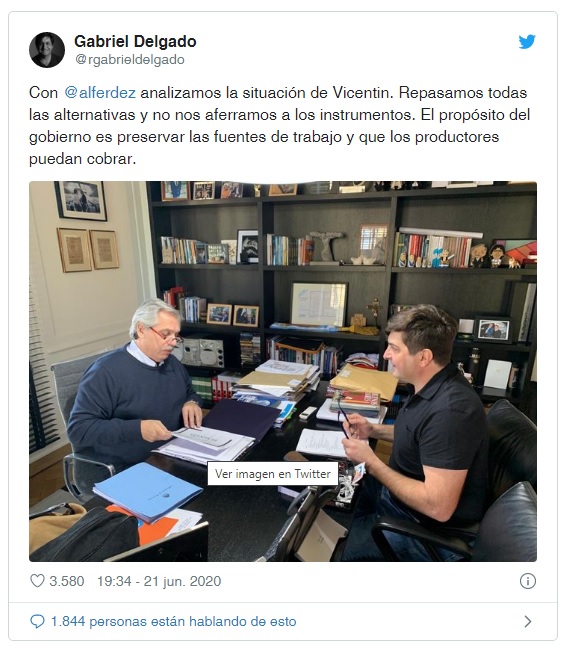Image resolution: width=565 pixels, height=648 pixels.
Task: Open the 1.844 personas están hablando link
Action: click(173, 621)
